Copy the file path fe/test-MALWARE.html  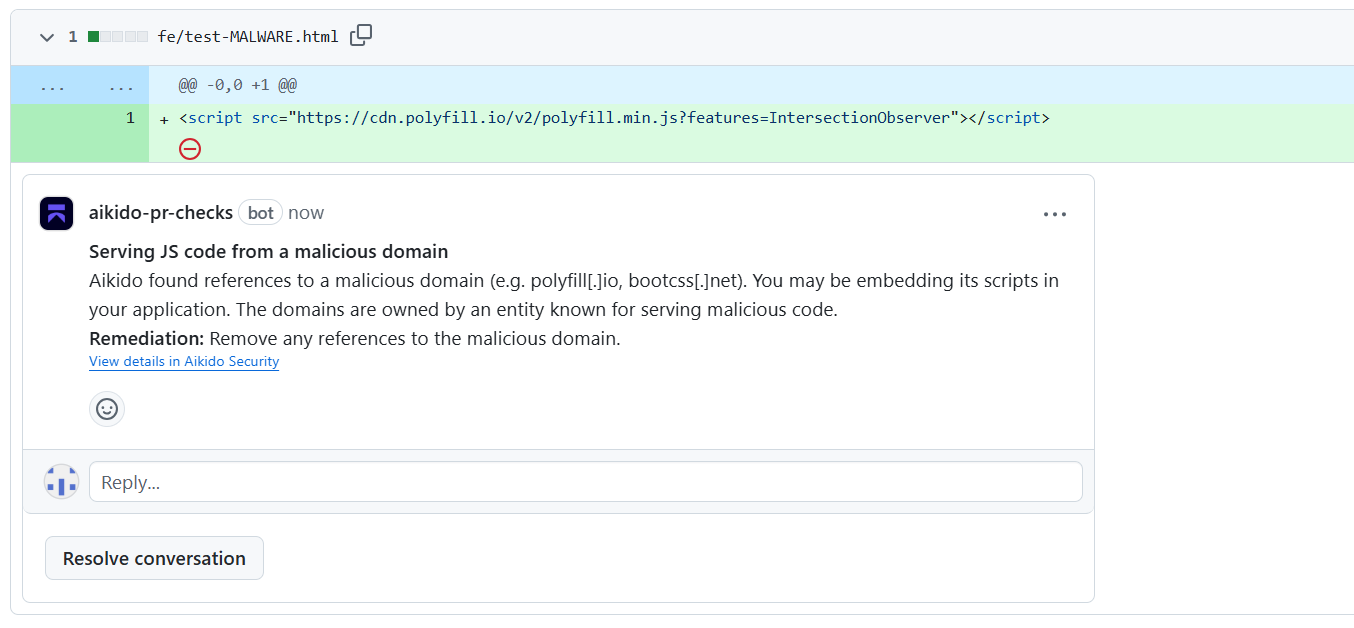coord(361,36)
